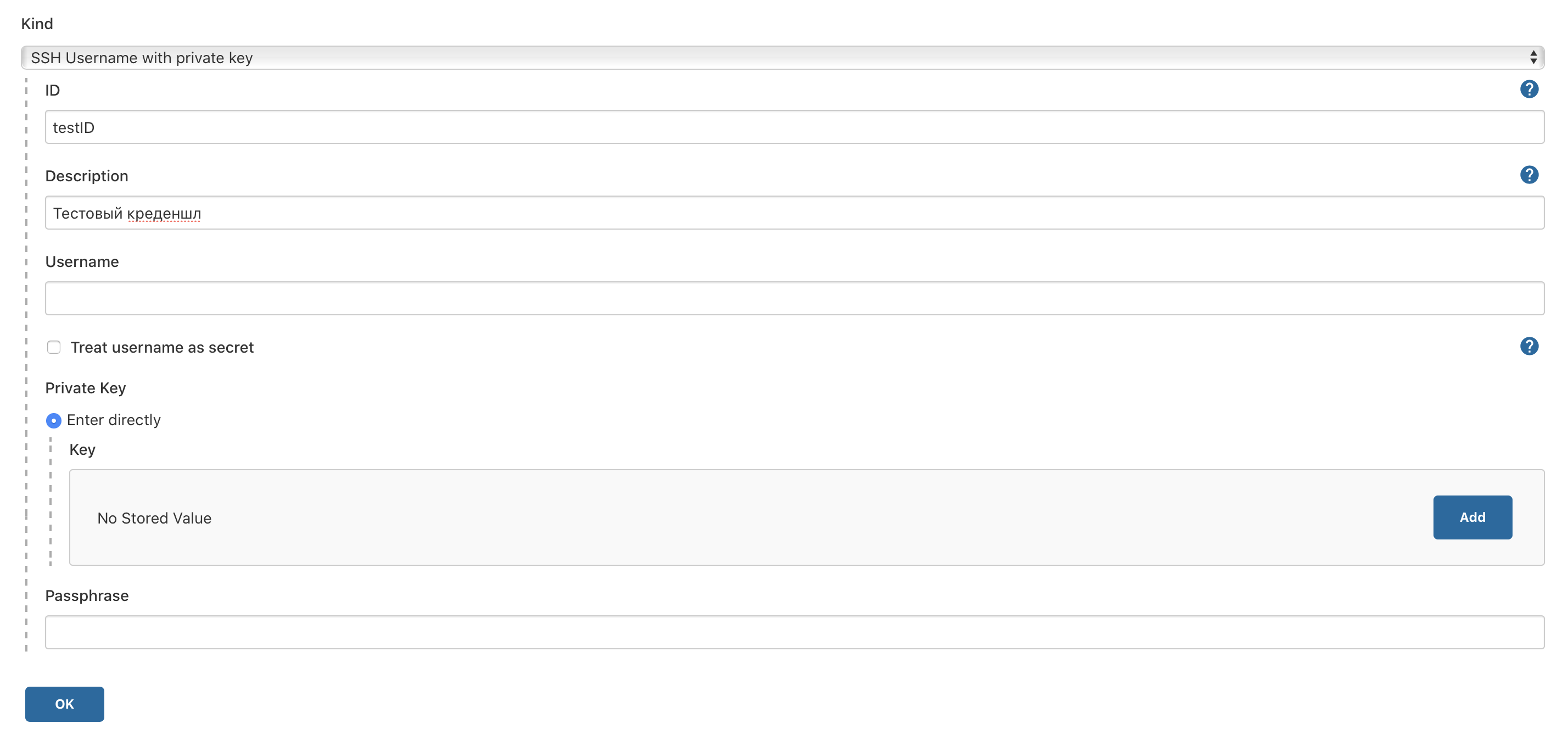Click the dotted indentation guide beside the form
The width and height of the screenshot is (1568, 746).
pyautogui.click(x=26, y=365)
